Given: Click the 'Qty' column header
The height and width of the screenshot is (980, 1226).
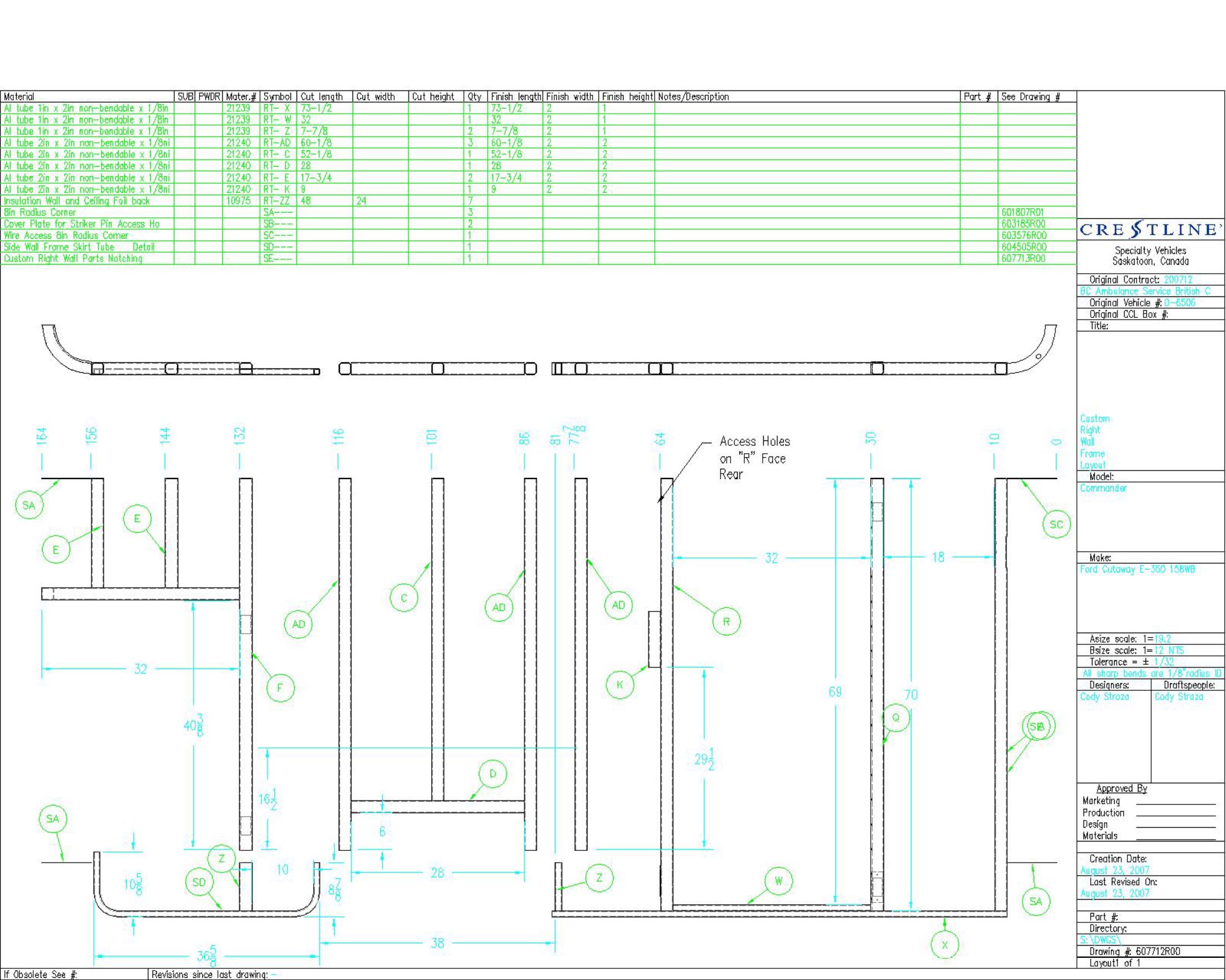Looking at the screenshot, I should 474,96.
